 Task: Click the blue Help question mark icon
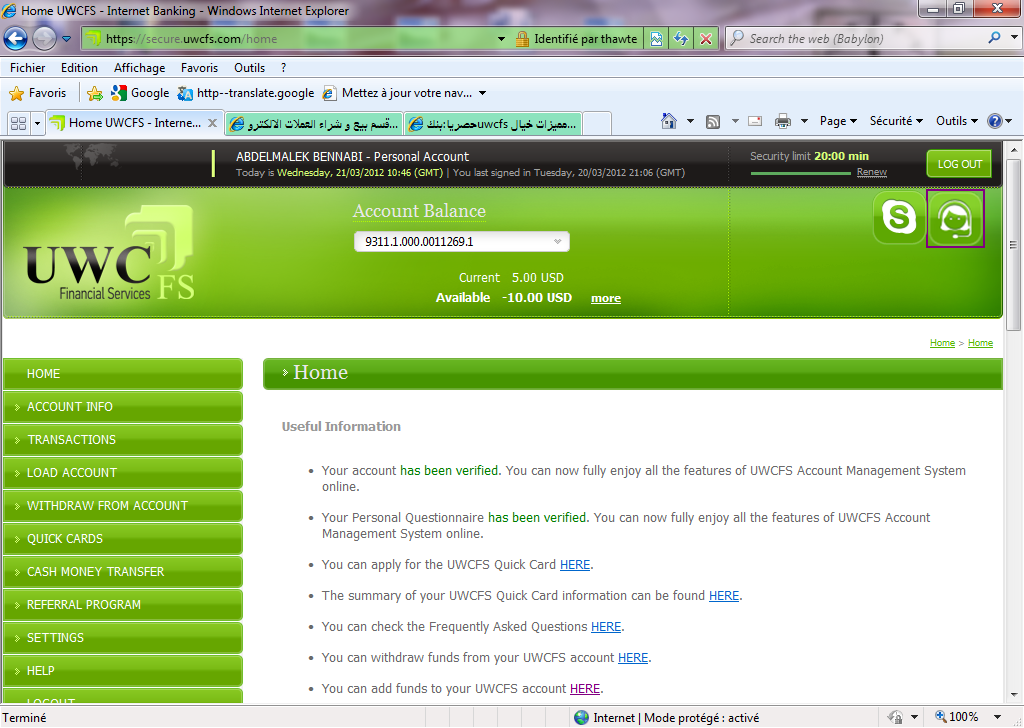[x=995, y=121]
